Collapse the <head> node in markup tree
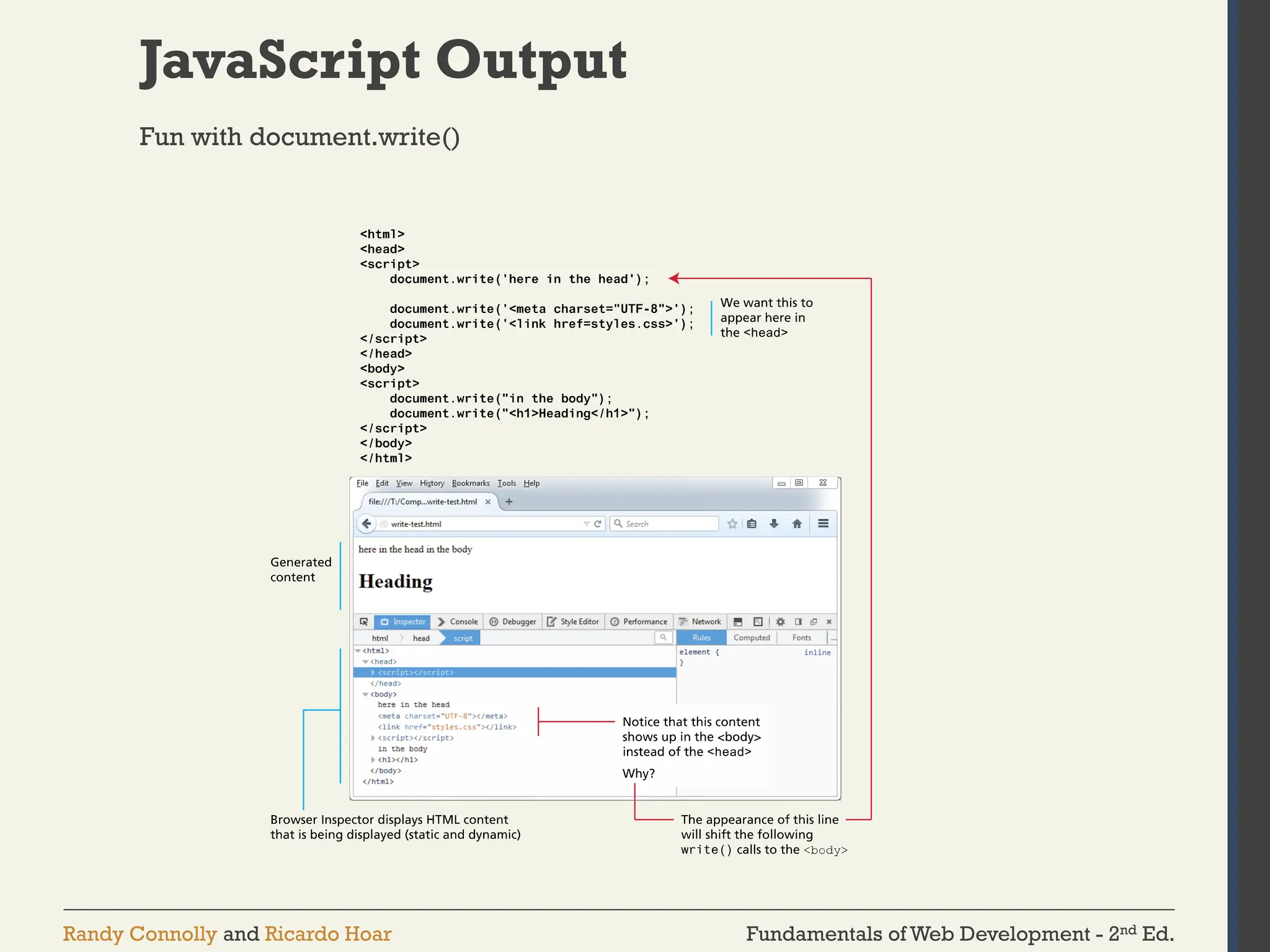Screen dimensions: 1270x952 pos(365,662)
